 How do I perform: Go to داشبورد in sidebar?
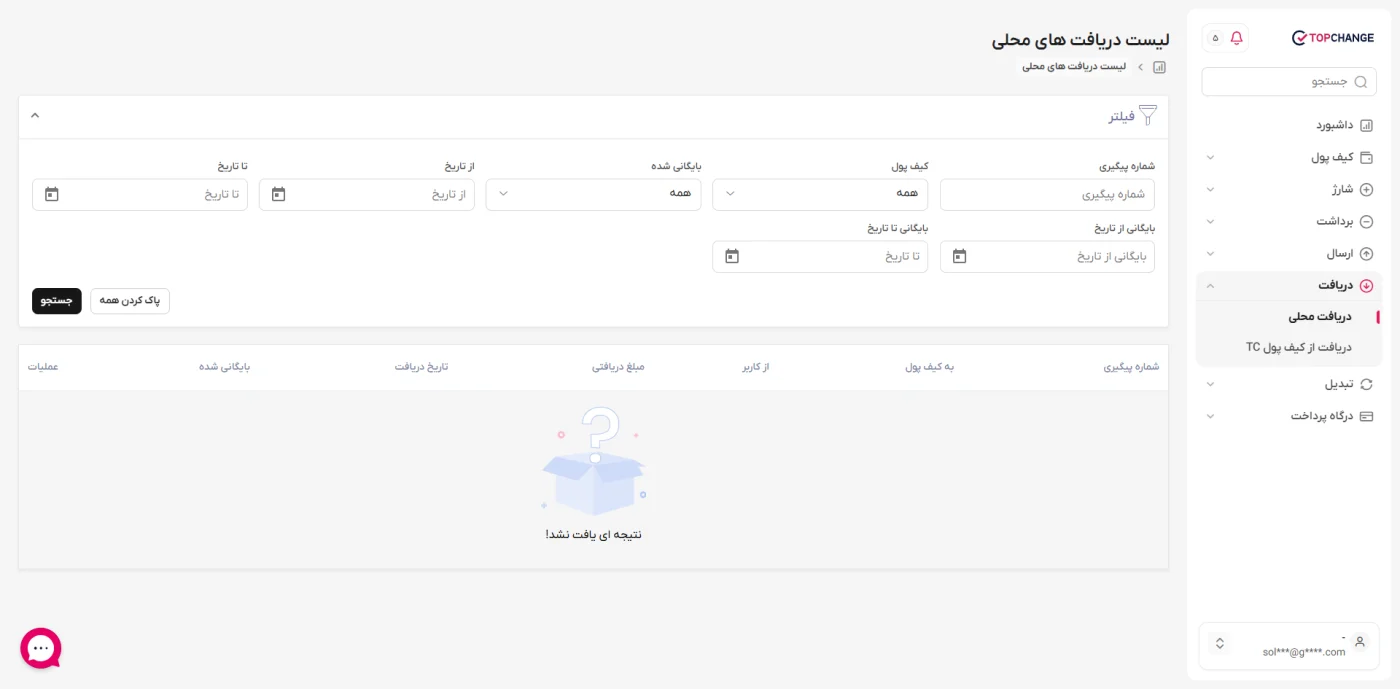[1289, 125]
